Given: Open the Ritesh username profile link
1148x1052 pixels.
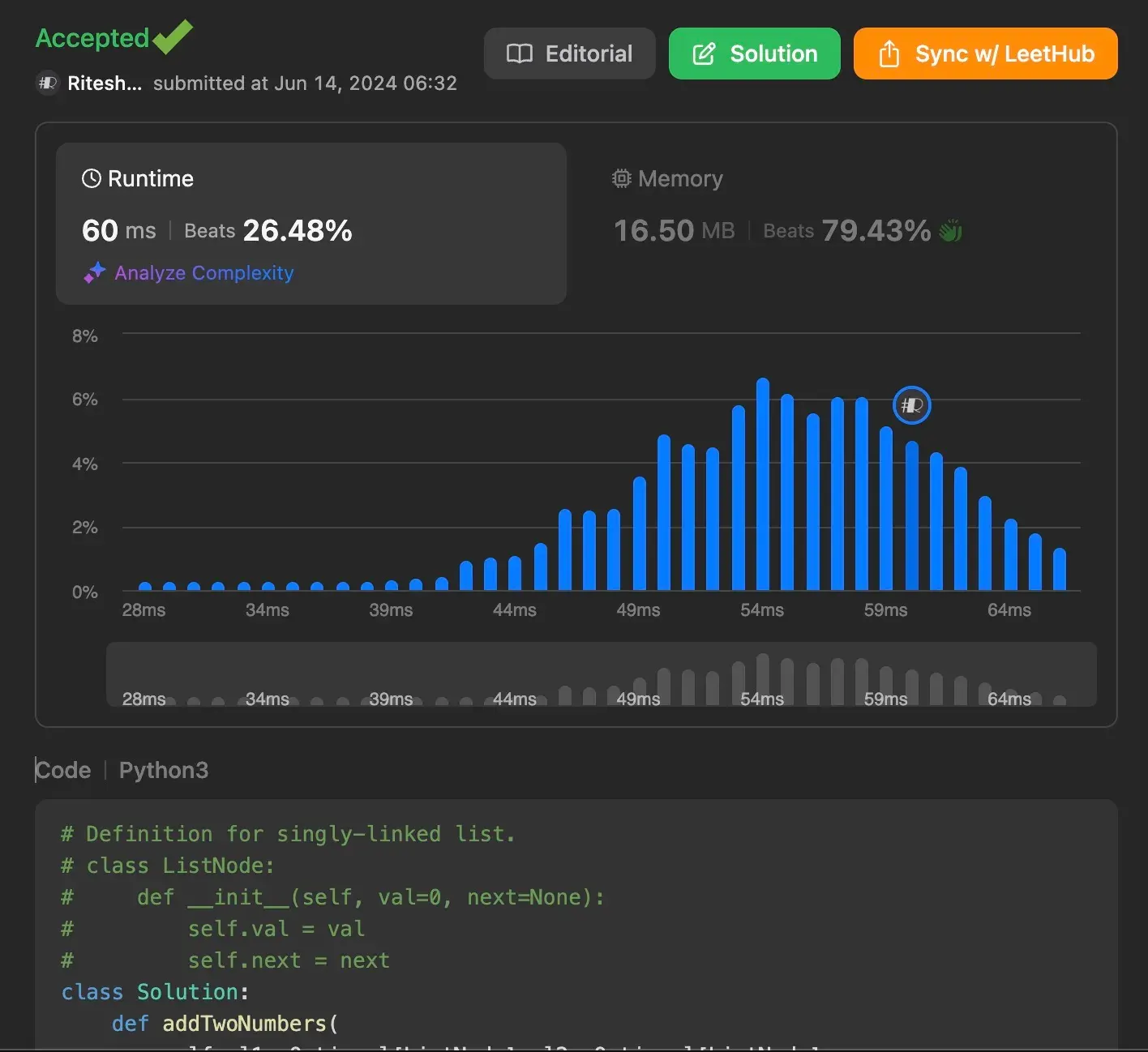Looking at the screenshot, I should point(104,83).
